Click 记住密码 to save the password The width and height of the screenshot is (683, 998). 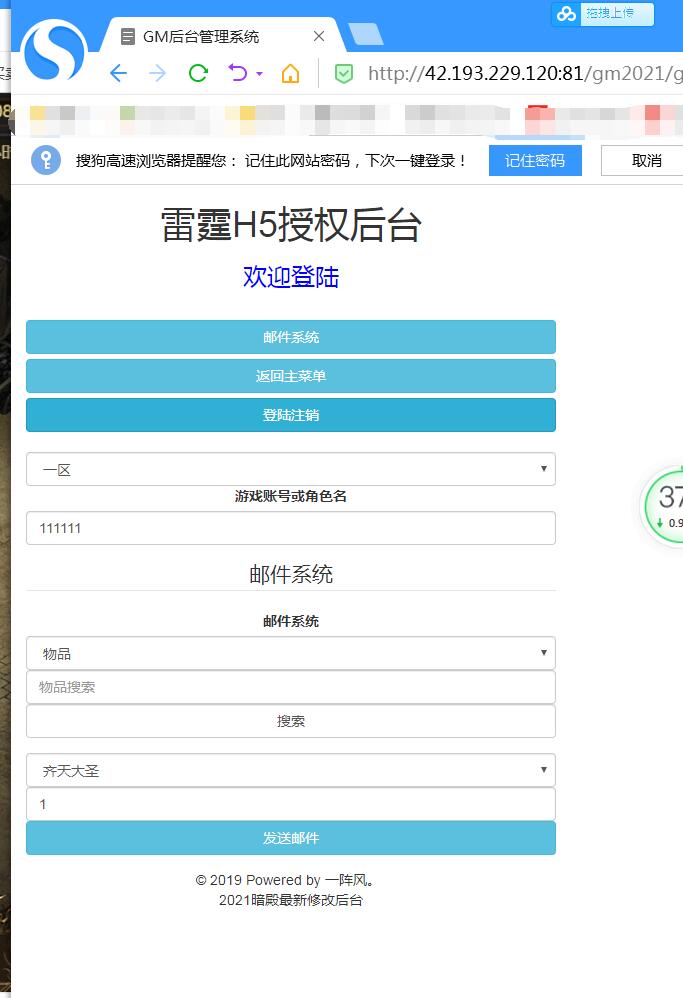point(535,160)
